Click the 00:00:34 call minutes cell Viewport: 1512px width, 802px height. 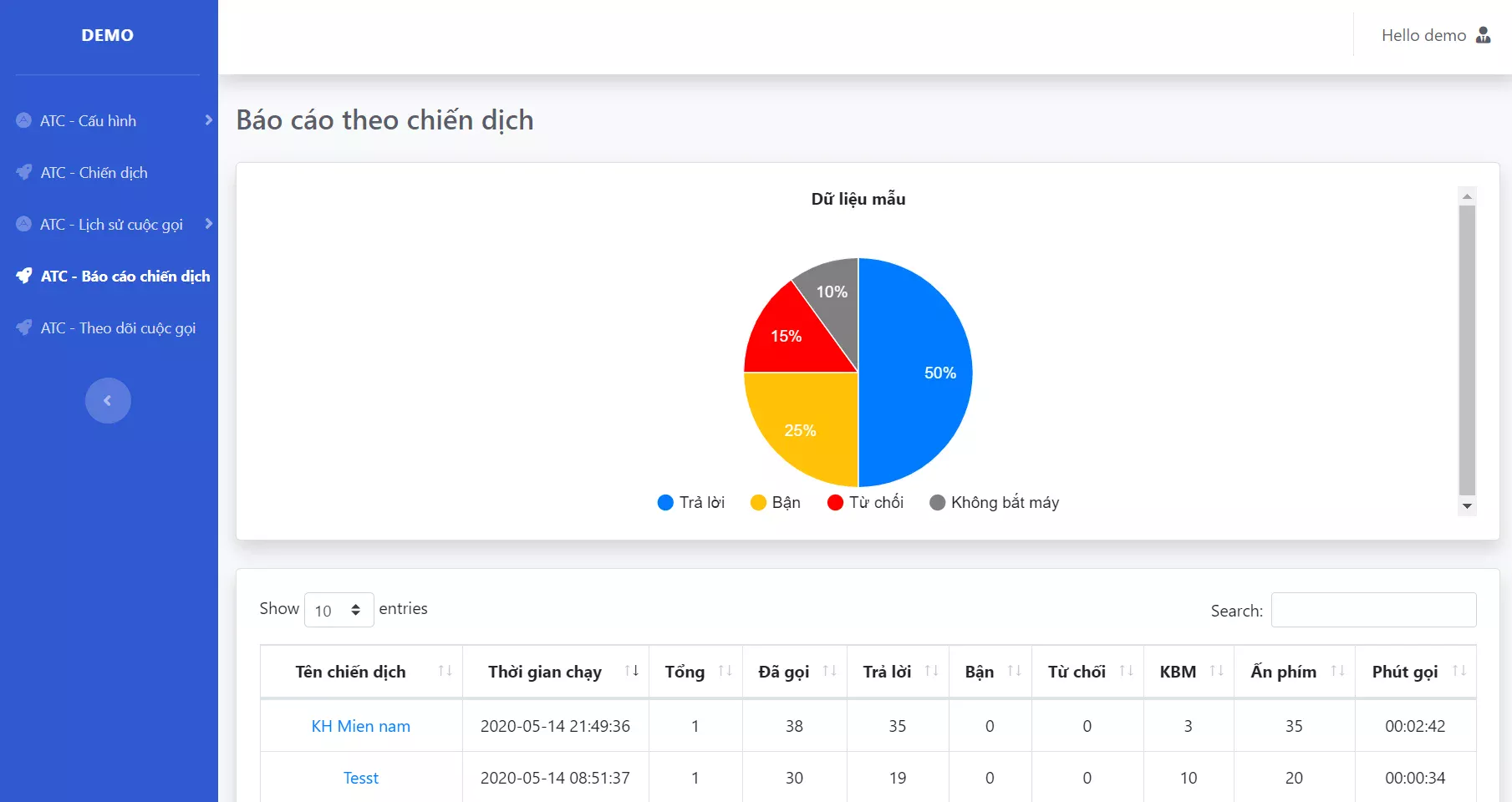[x=1416, y=778]
